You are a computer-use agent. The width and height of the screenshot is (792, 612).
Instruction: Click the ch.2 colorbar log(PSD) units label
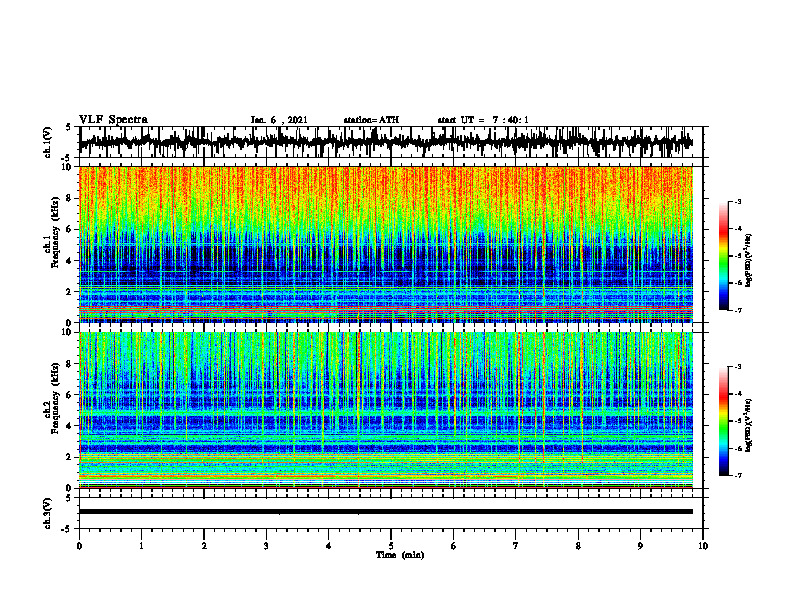(749, 425)
